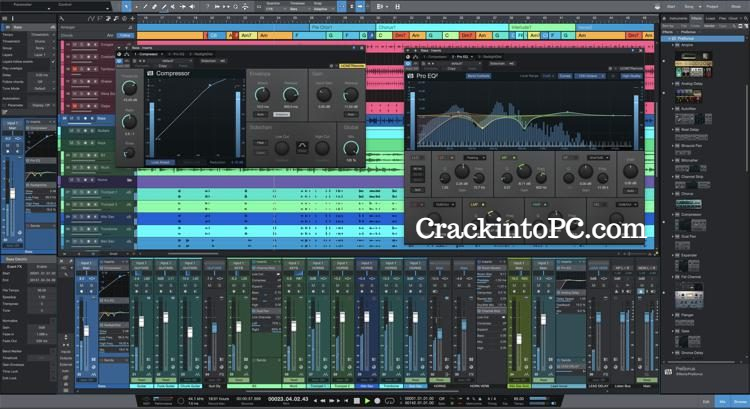750x409 pixels.
Task: Open the Edit view at bottom right
Action: point(706,402)
